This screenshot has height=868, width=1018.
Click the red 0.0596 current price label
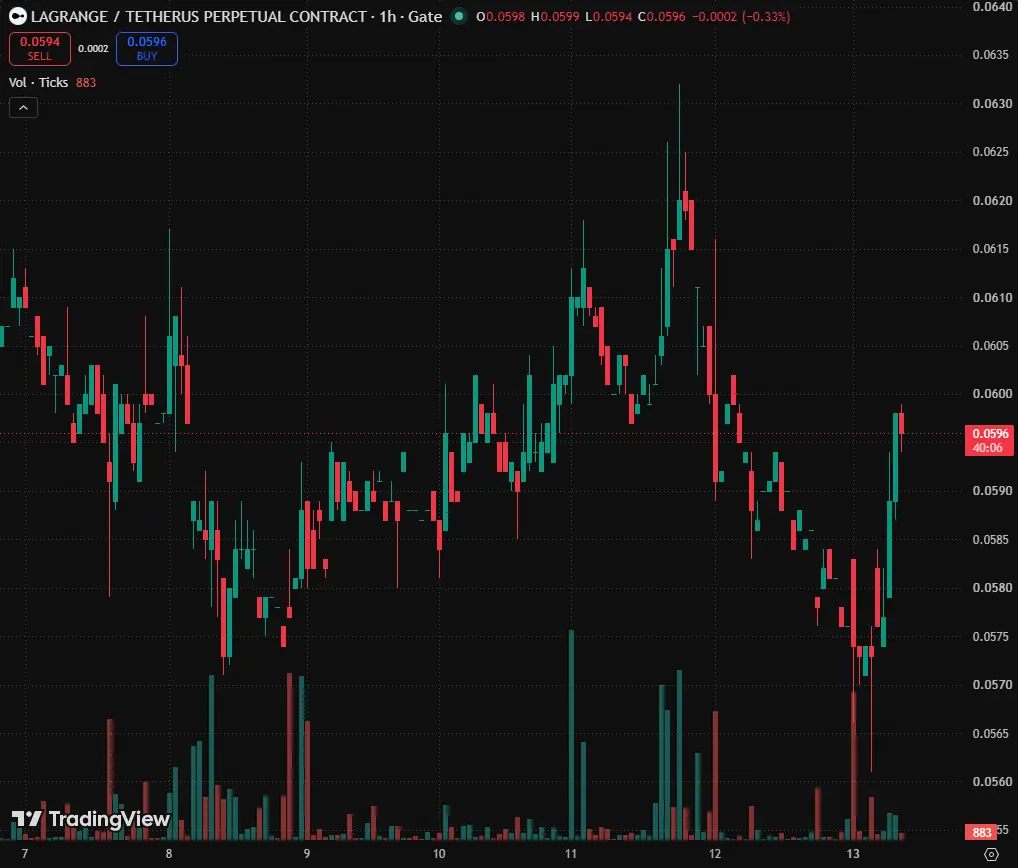pyautogui.click(x=989, y=440)
